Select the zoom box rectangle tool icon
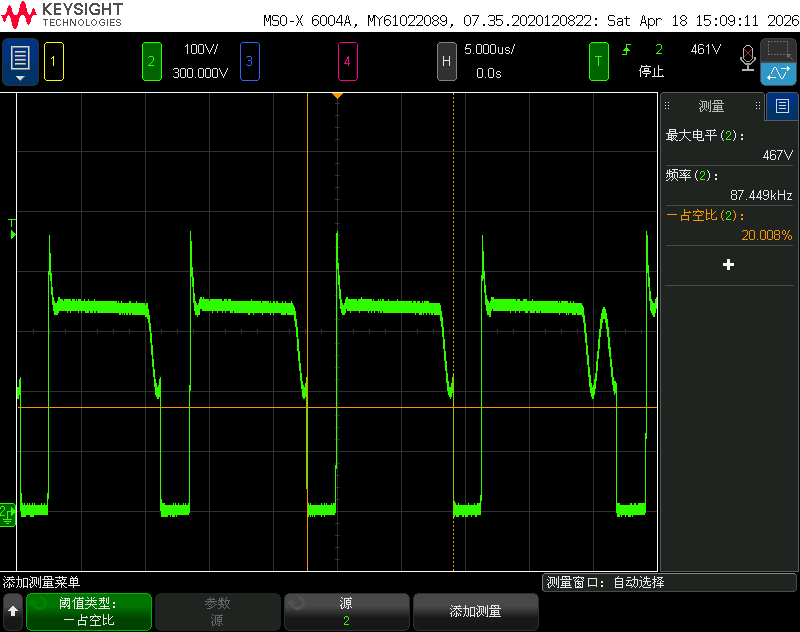Screen dimensions: 800x632 click(x=779, y=50)
